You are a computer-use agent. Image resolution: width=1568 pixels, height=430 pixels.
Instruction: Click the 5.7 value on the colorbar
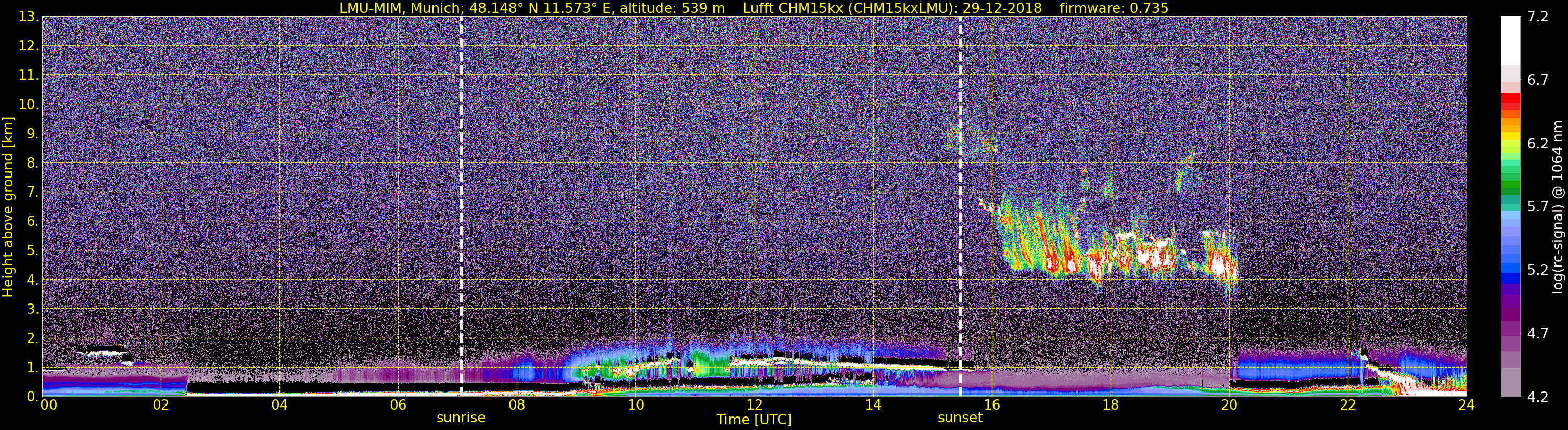1538,207
